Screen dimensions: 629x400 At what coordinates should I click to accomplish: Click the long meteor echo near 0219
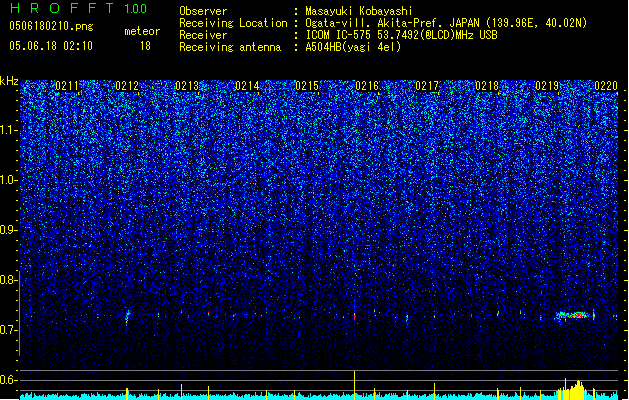(574, 316)
